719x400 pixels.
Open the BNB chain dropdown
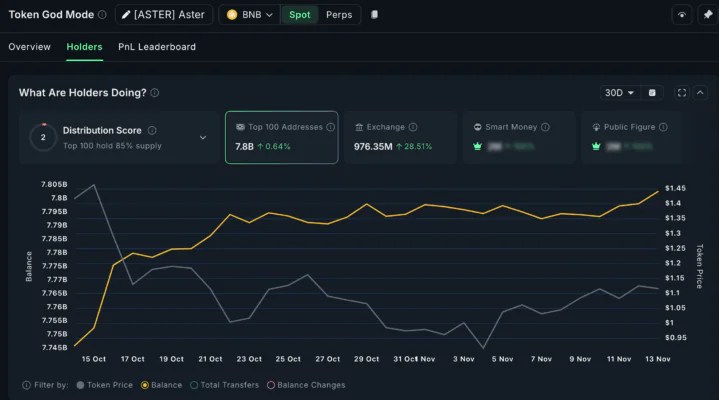(249, 15)
